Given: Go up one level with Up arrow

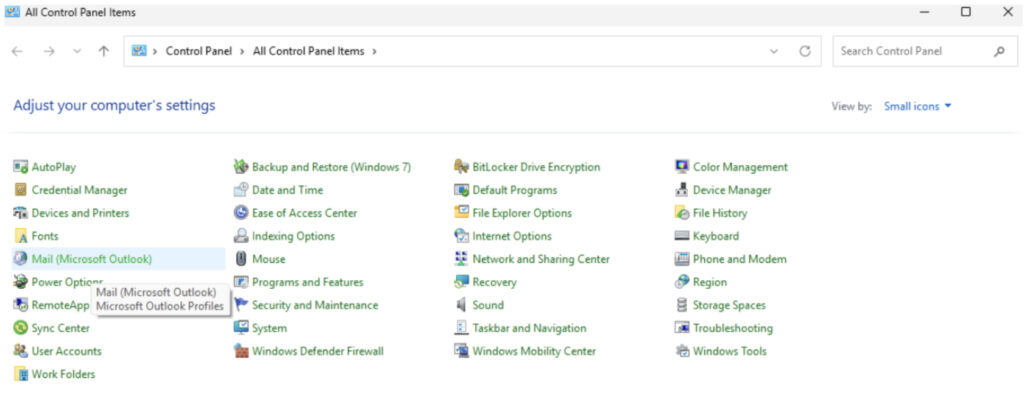Looking at the screenshot, I should [x=104, y=52].
